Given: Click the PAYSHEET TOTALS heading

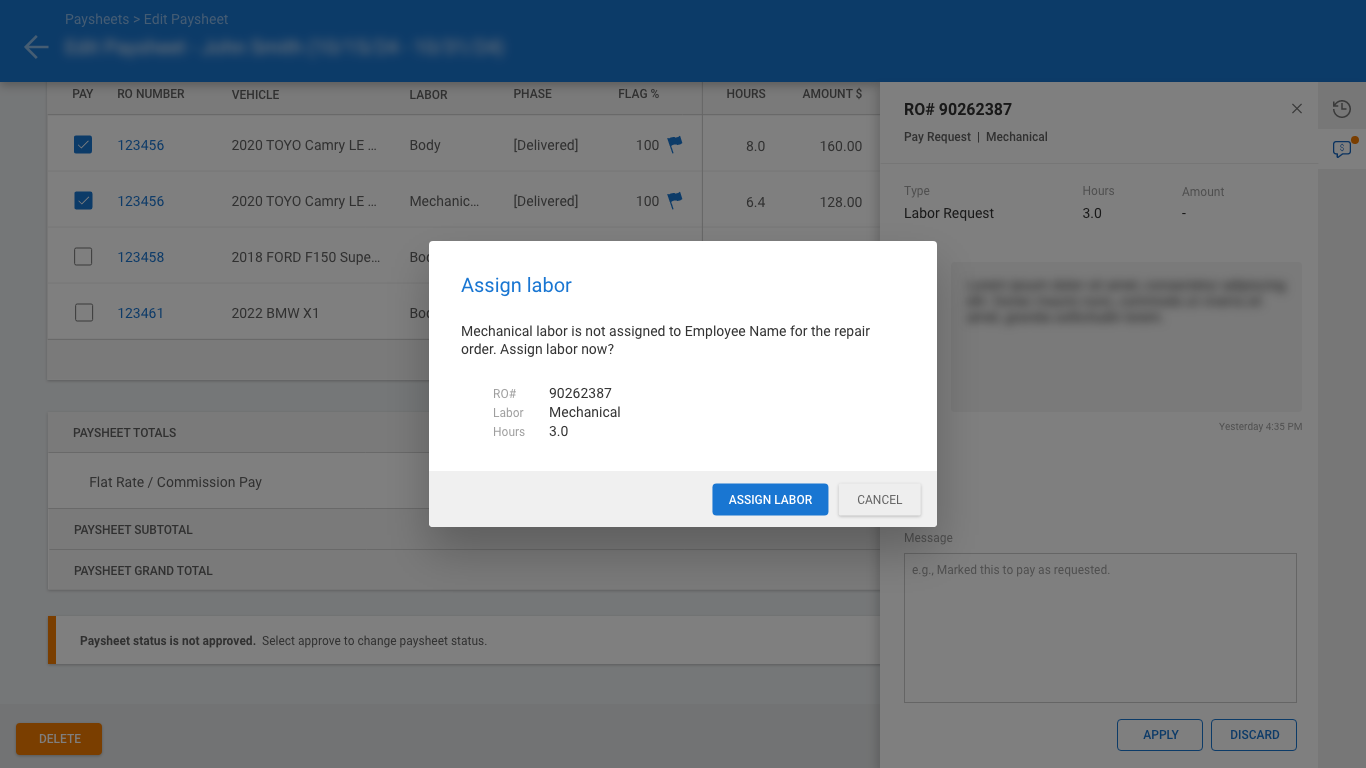Looking at the screenshot, I should [x=124, y=433].
